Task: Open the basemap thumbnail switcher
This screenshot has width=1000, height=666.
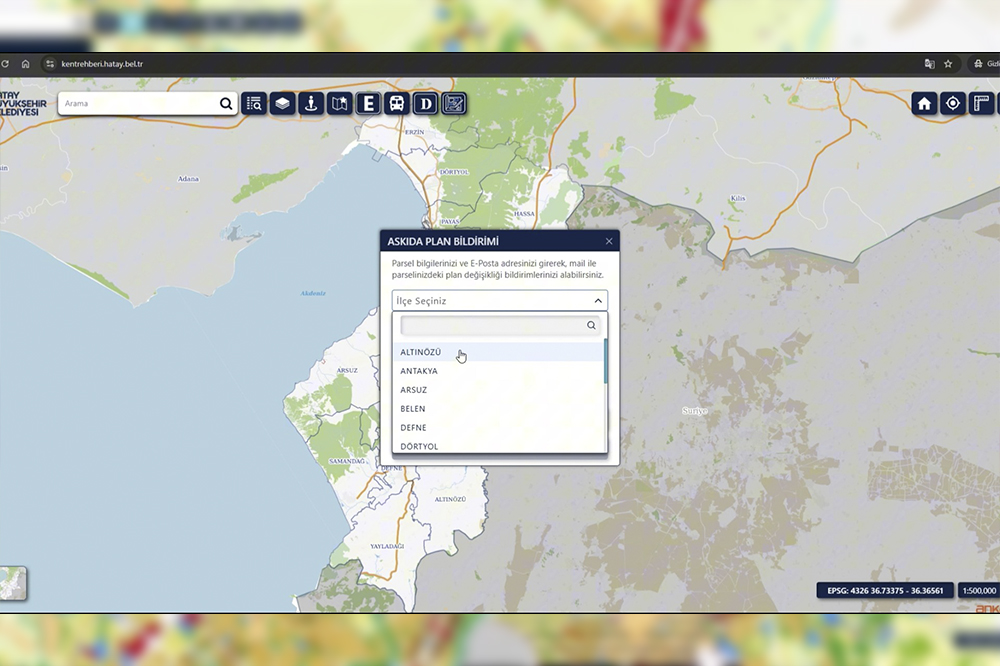Action: tap(12, 583)
